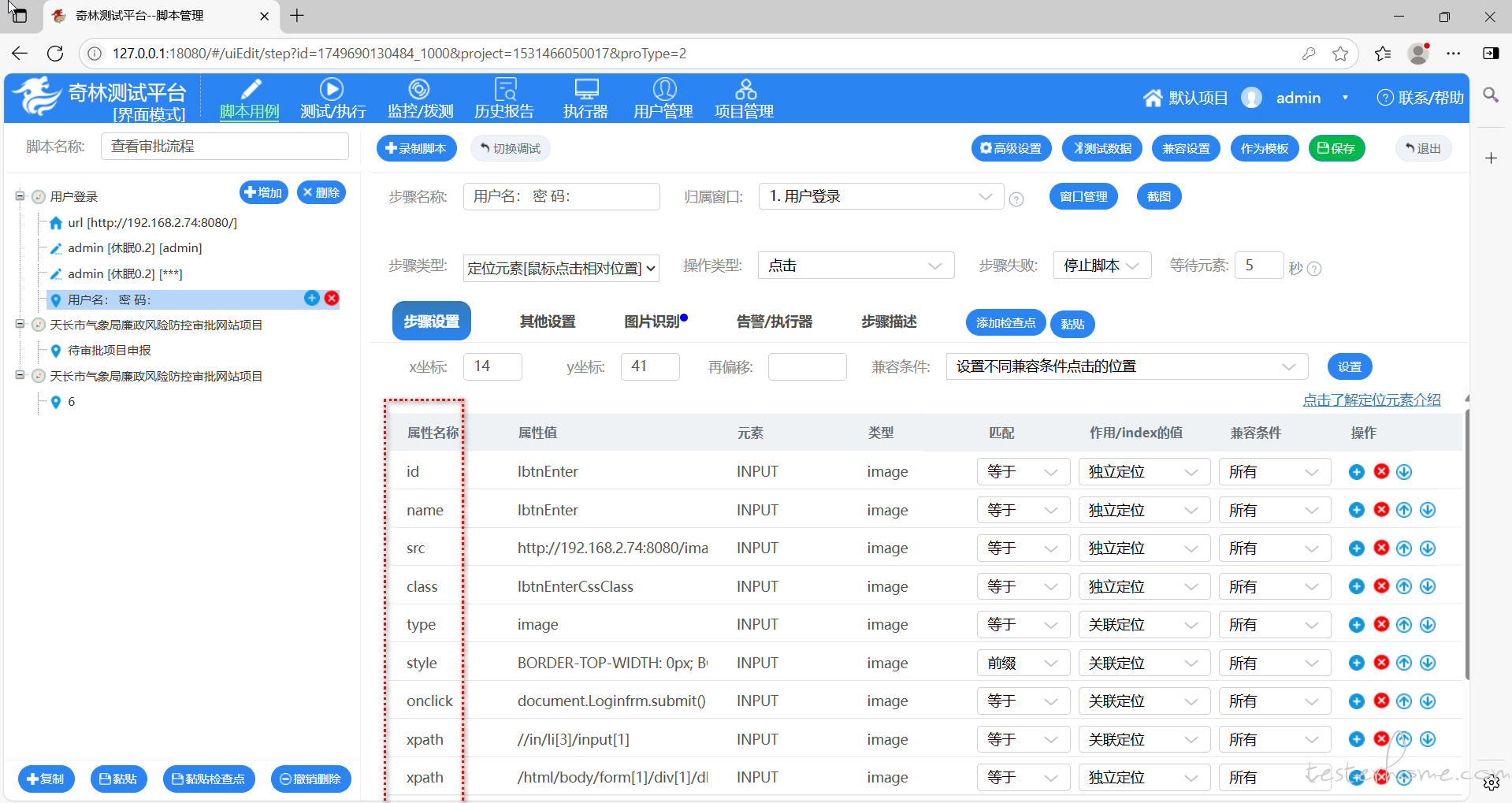Edit the 步骤名称 input field

pos(561,196)
